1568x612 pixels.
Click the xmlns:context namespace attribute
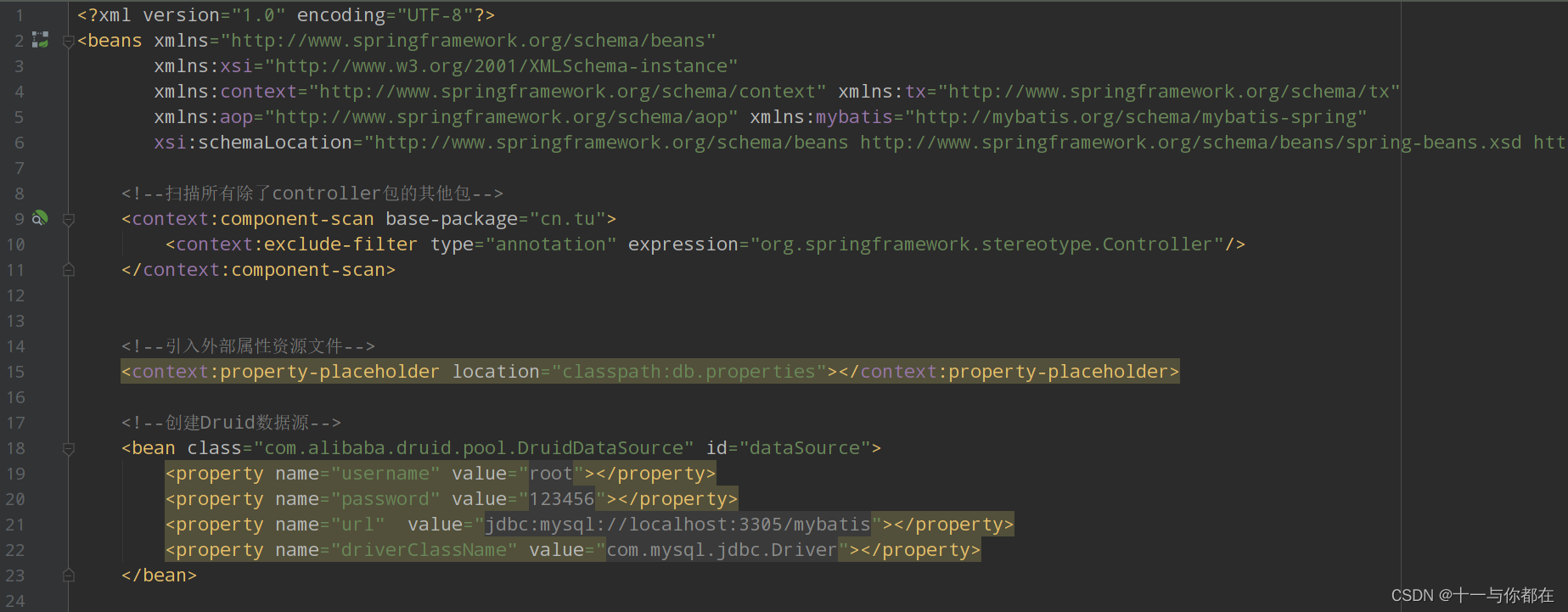click(490, 92)
